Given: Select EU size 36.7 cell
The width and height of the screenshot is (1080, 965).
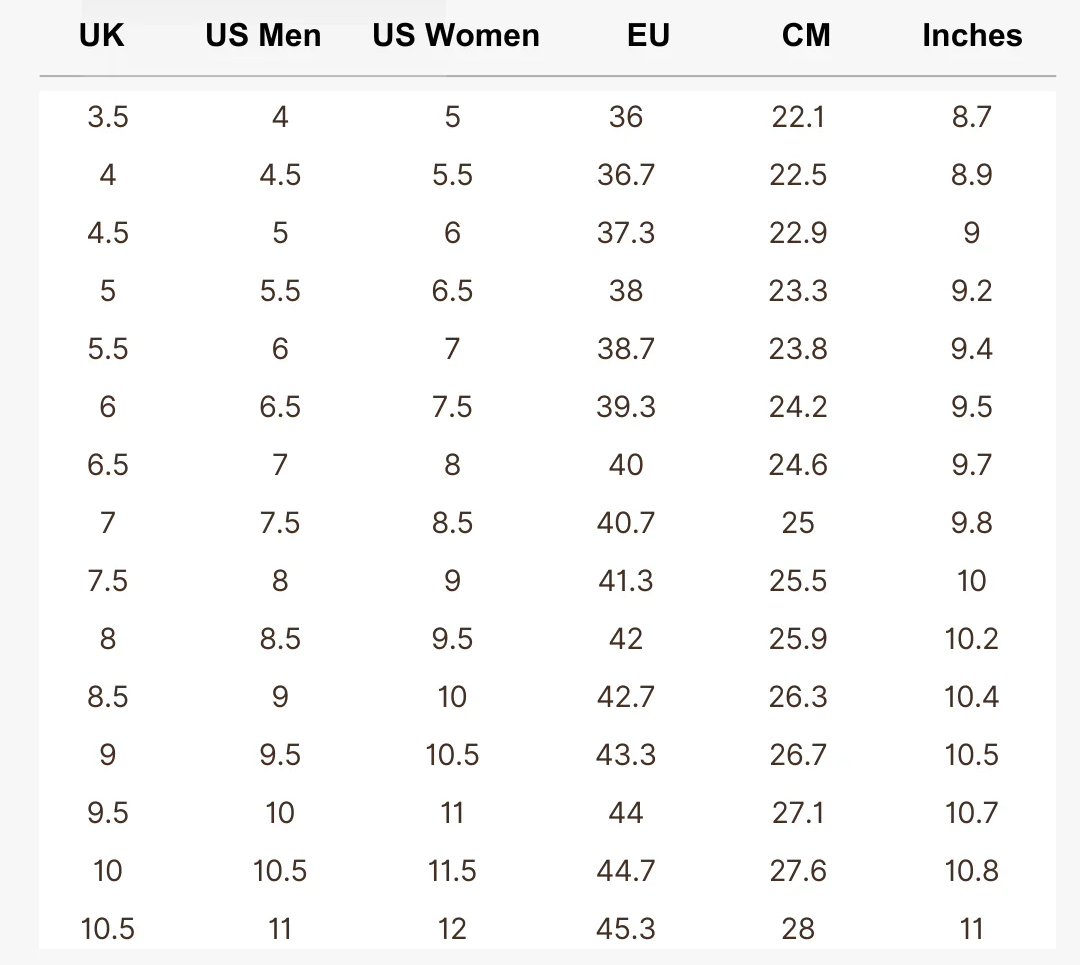Looking at the screenshot, I should tap(626, 175).
